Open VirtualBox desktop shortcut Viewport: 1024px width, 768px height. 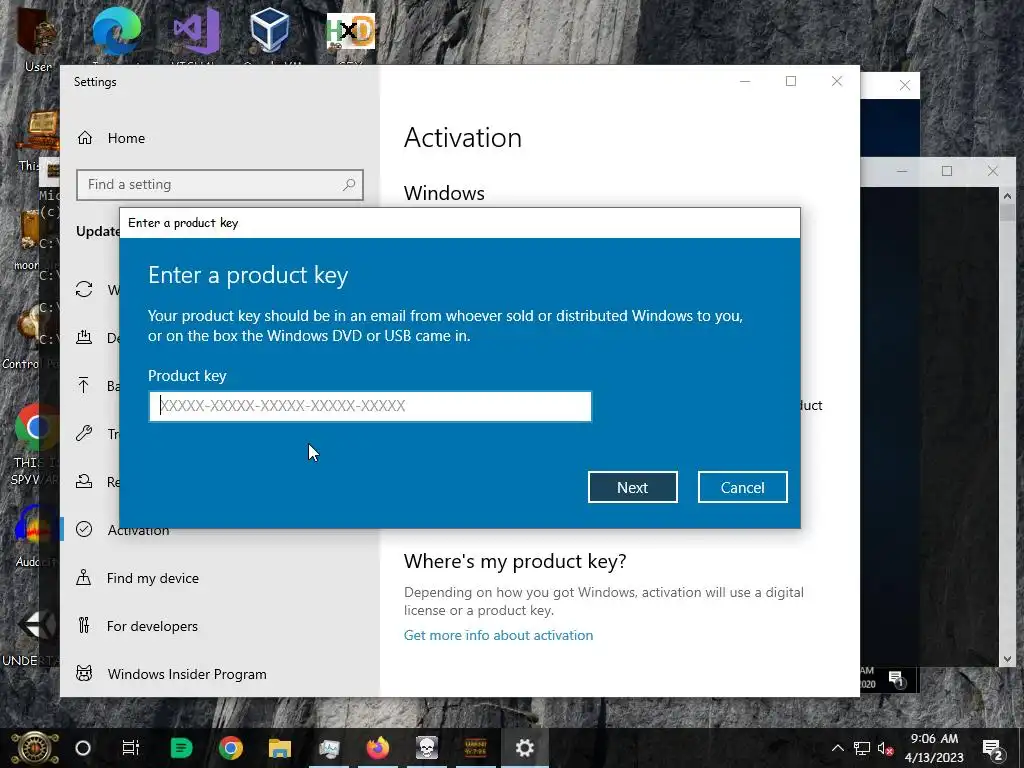pyautogui.click(x=270, y=30)
